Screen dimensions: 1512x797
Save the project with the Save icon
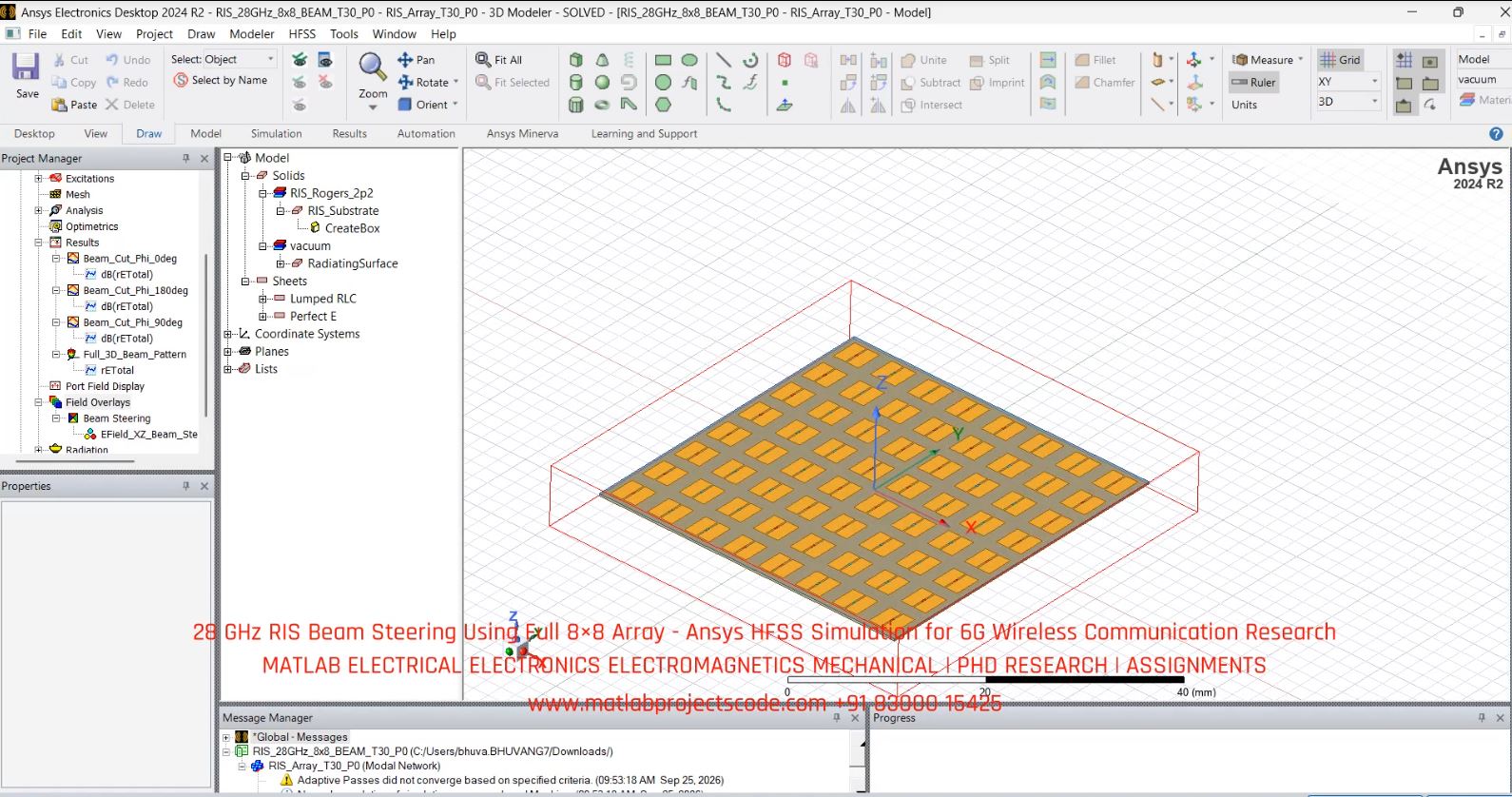(x=26, y=67)
